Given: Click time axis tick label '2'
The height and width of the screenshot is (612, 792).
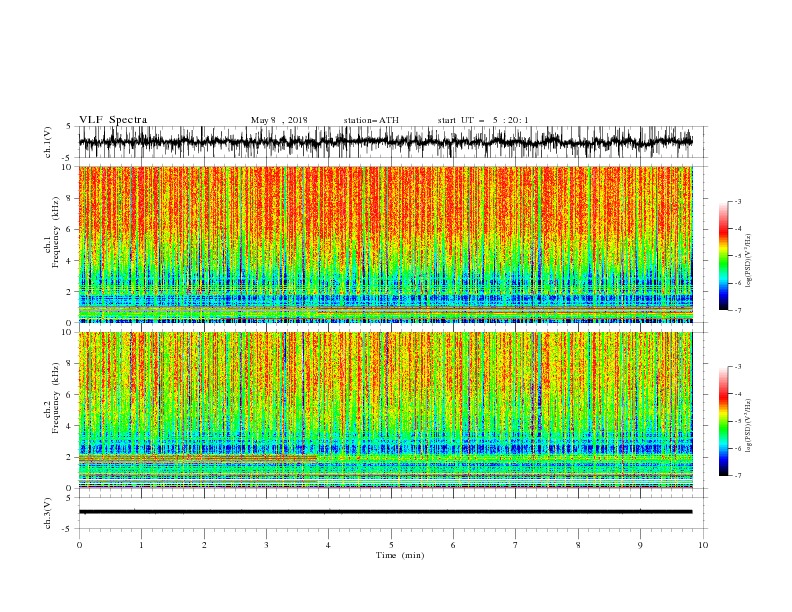Looking at the screenshot, I should [x=204, y=545].
